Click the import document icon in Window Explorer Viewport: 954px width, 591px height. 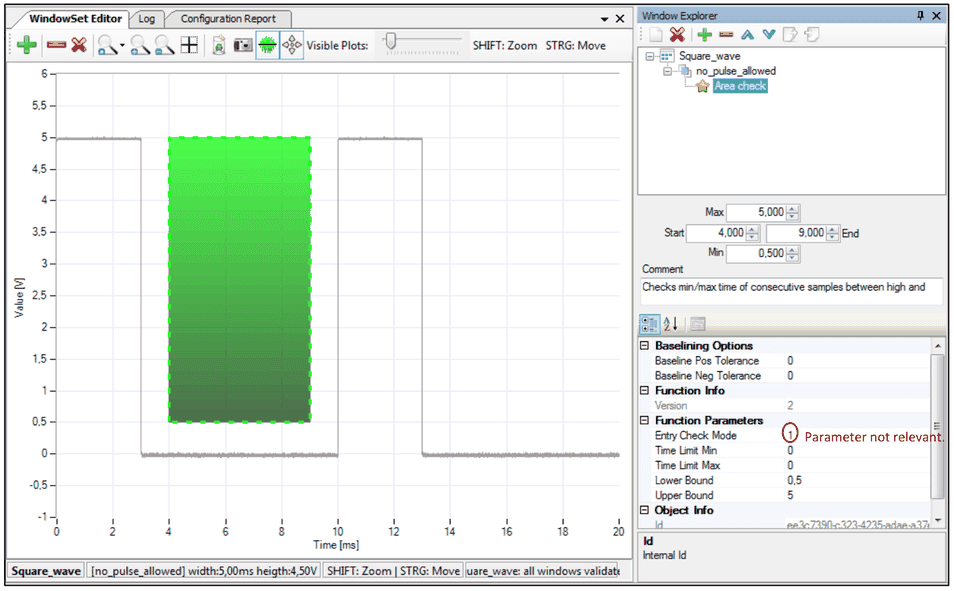[x=812, y=35]
